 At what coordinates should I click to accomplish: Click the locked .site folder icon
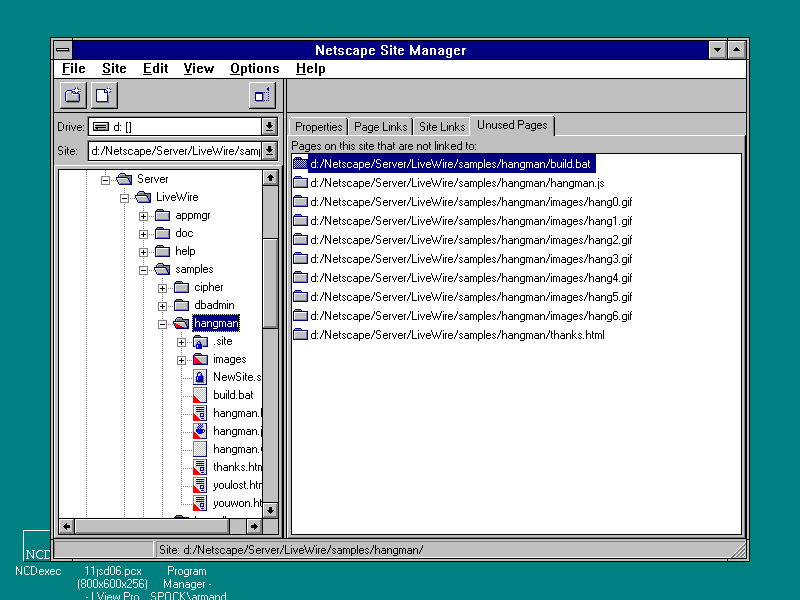pos(199,341)
